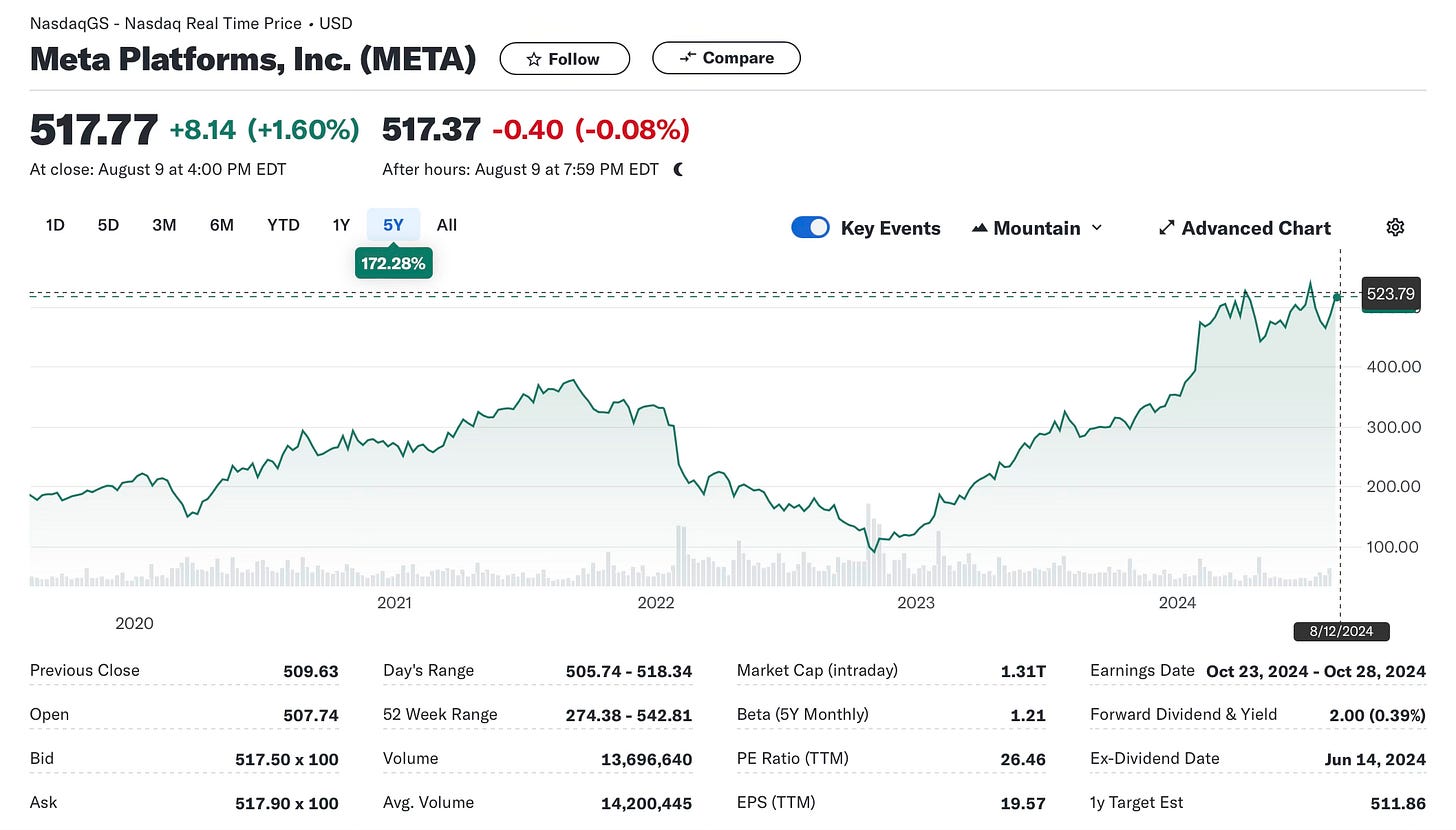The height and width of the screenshot is (830, 1456).
Task: Click the after-hours price 517.37
Action: [432, 130]
